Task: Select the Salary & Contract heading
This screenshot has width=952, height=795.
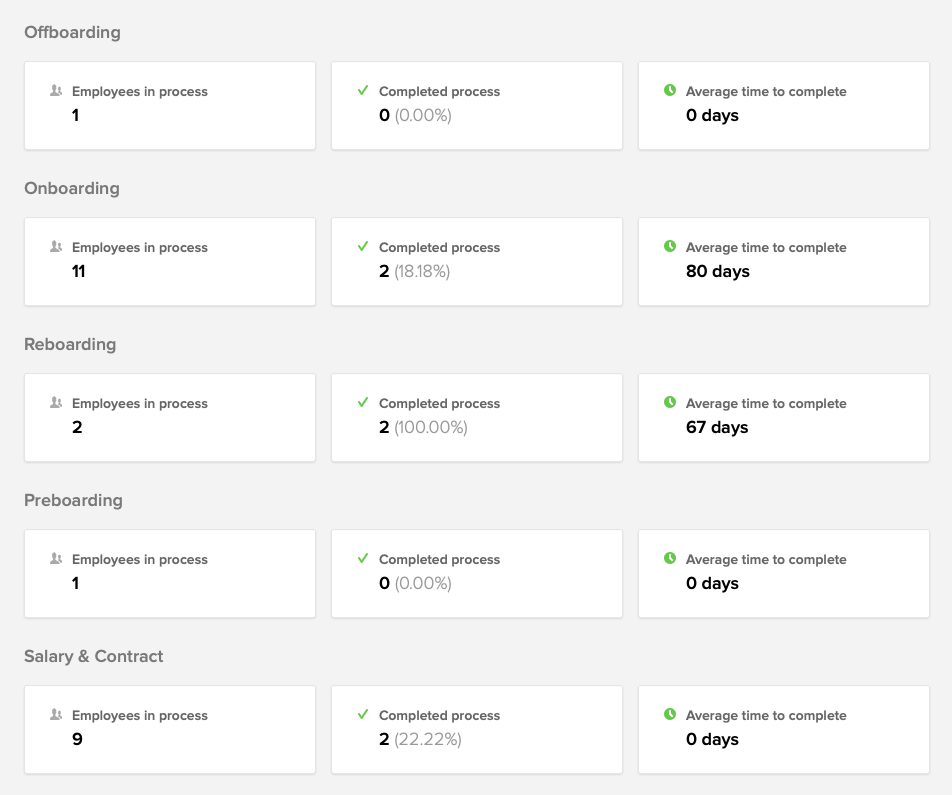Action: [94, 657]
